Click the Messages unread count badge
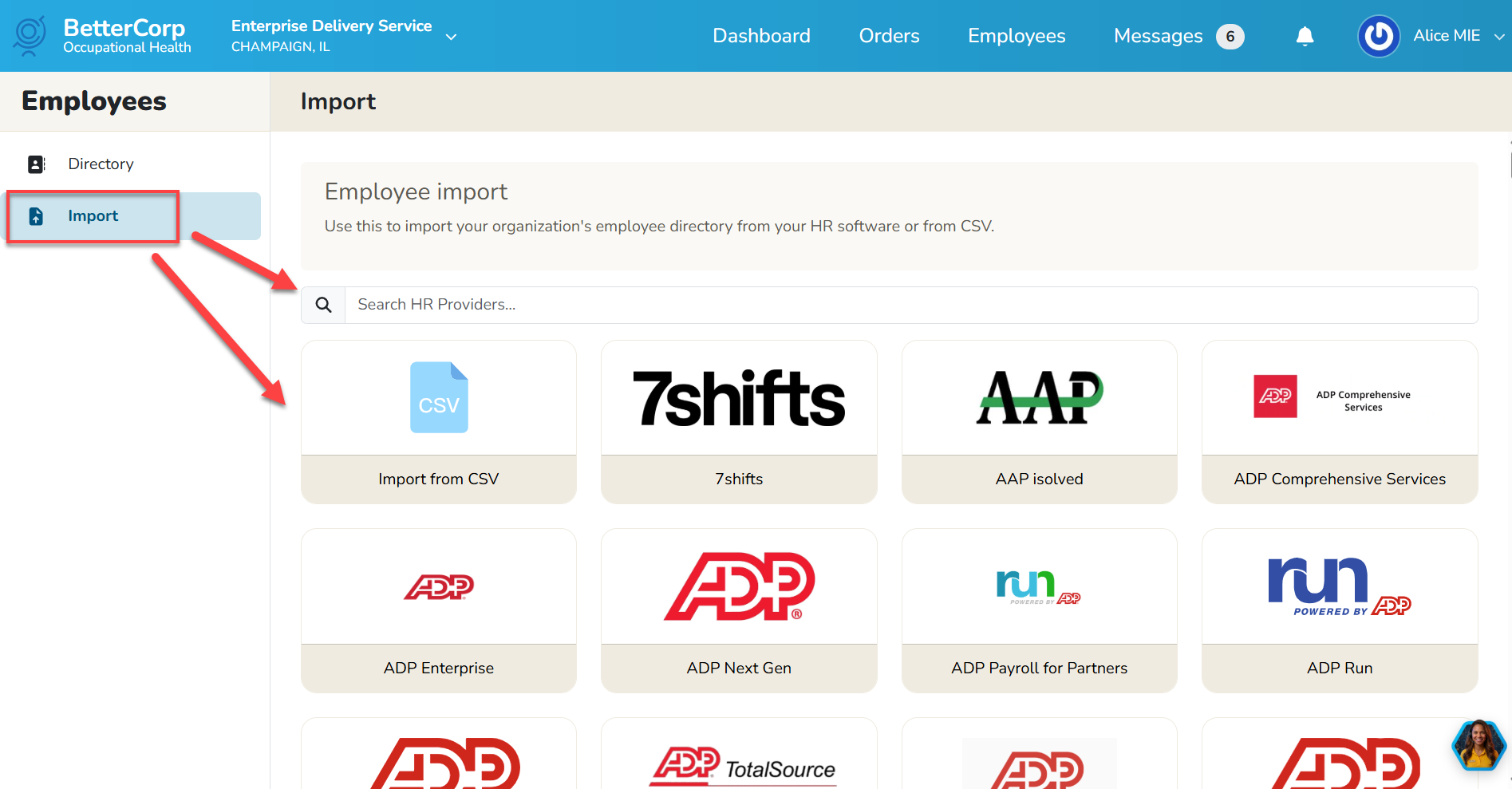The width and height of the screenshot is (1512, 789). 1230,37
